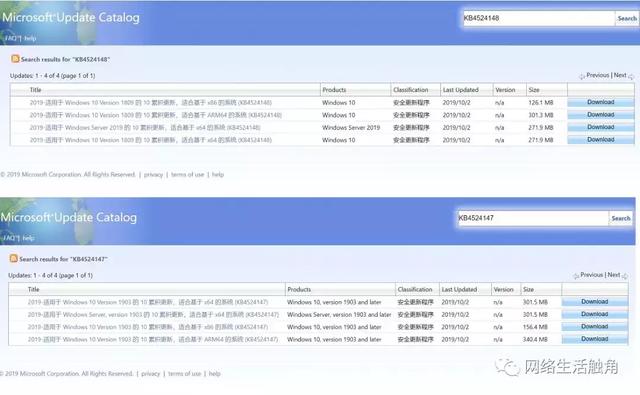Open the KB4524148 ARM64 update title
Viewport: 640px width, 395px height.
pyautogui.click(x=156, y=115)
